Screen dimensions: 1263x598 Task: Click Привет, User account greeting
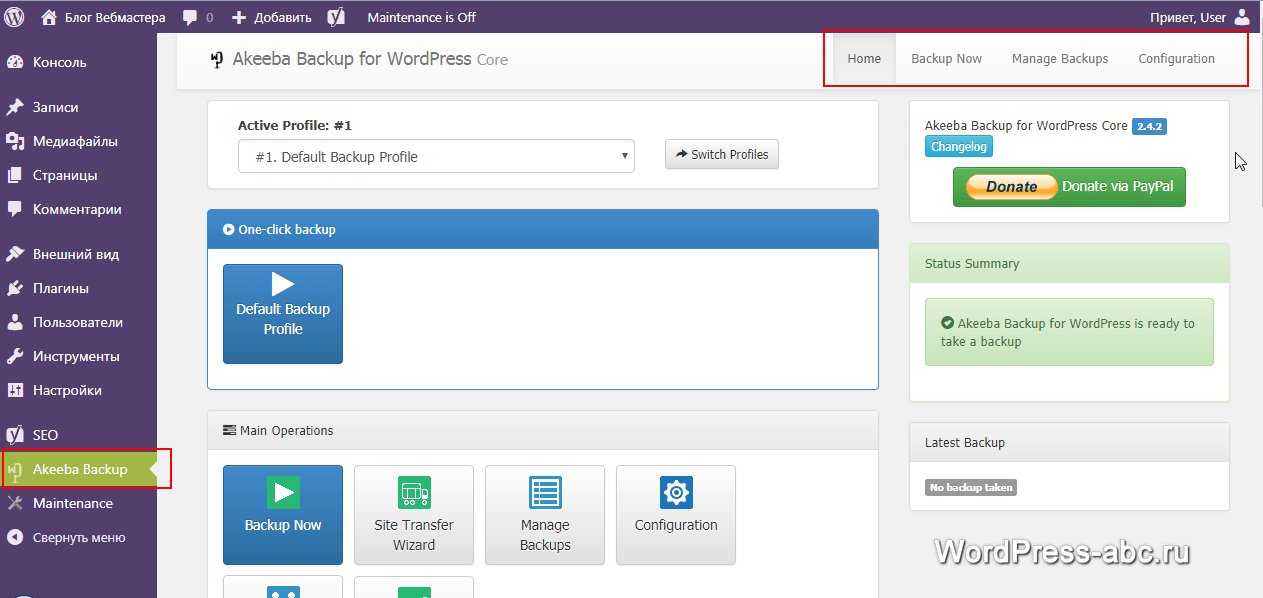tap(1188, 17)
